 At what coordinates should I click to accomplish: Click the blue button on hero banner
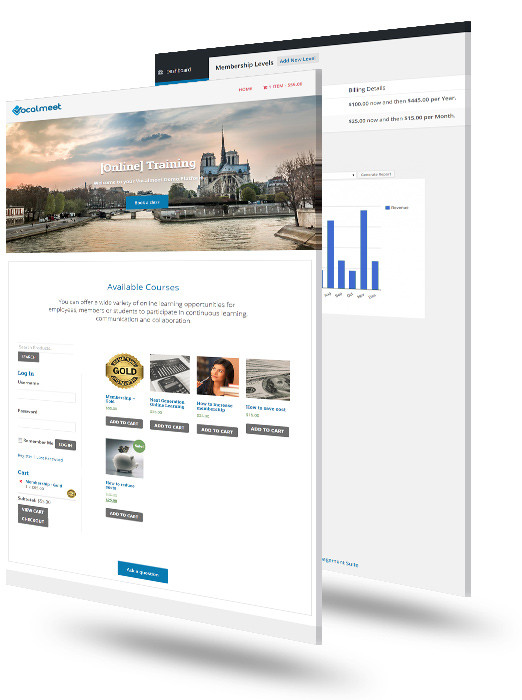pos(147,202)
